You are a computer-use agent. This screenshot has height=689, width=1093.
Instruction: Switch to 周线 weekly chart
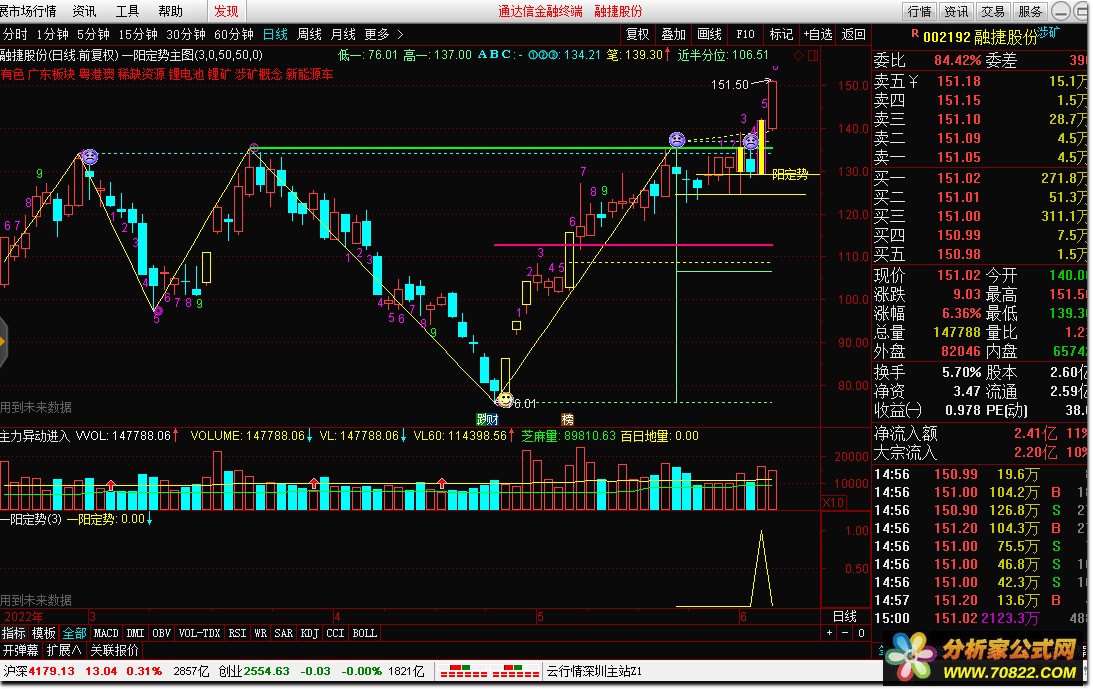tap(309, 34)
